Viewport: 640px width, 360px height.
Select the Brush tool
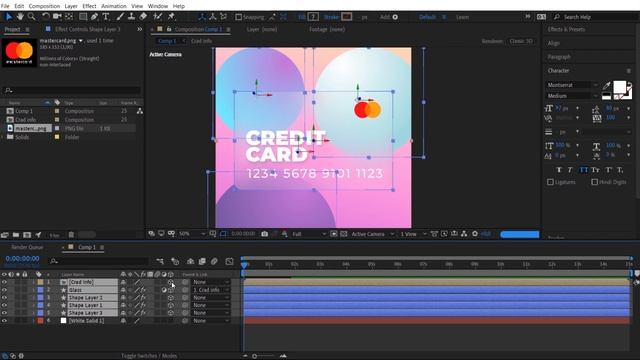coord(120,17)
